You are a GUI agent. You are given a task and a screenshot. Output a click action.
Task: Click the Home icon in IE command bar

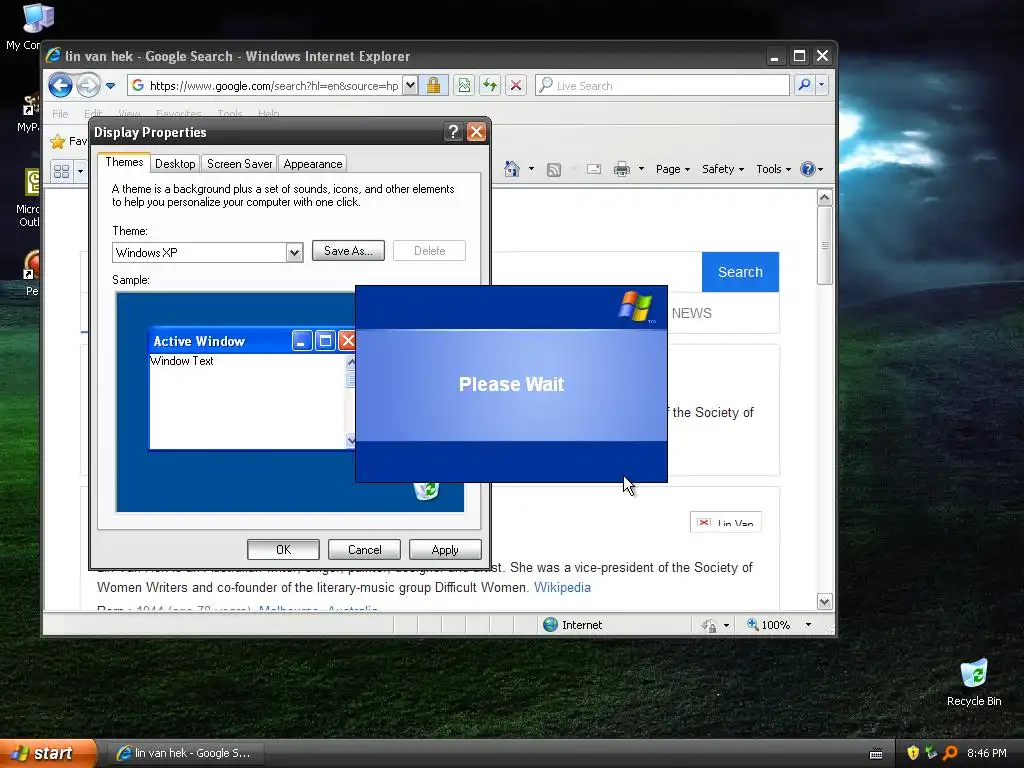click(x=512, y=169)
